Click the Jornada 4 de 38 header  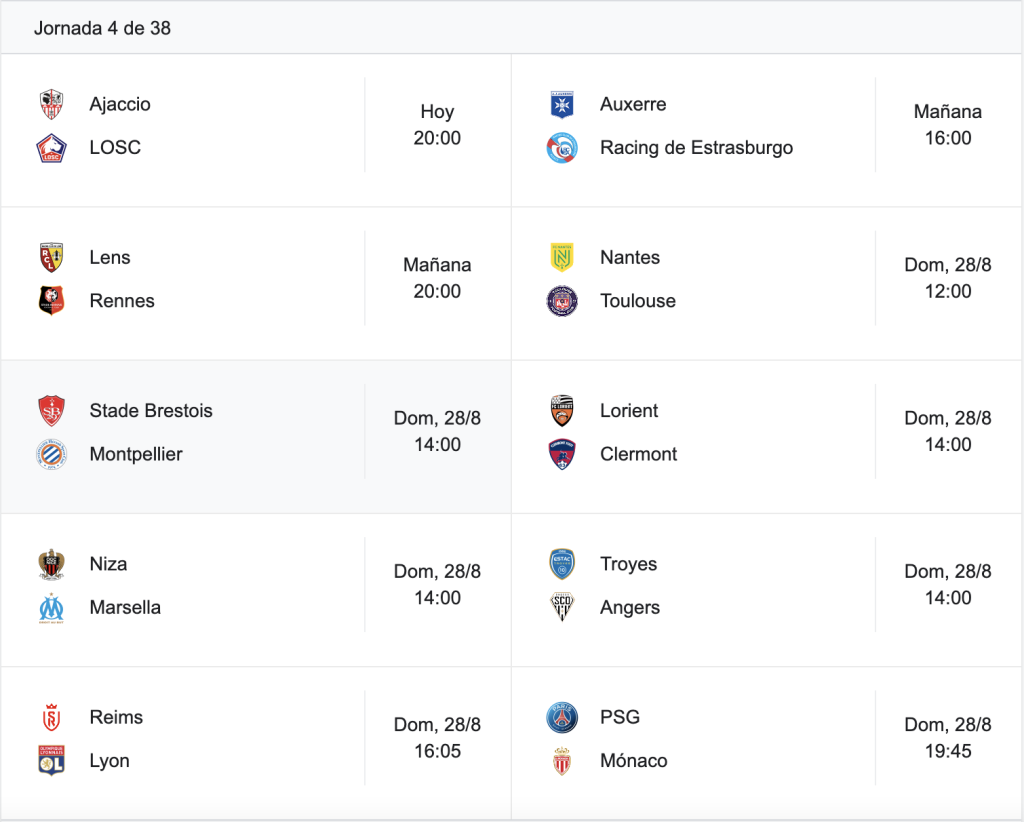click(102, 28)
